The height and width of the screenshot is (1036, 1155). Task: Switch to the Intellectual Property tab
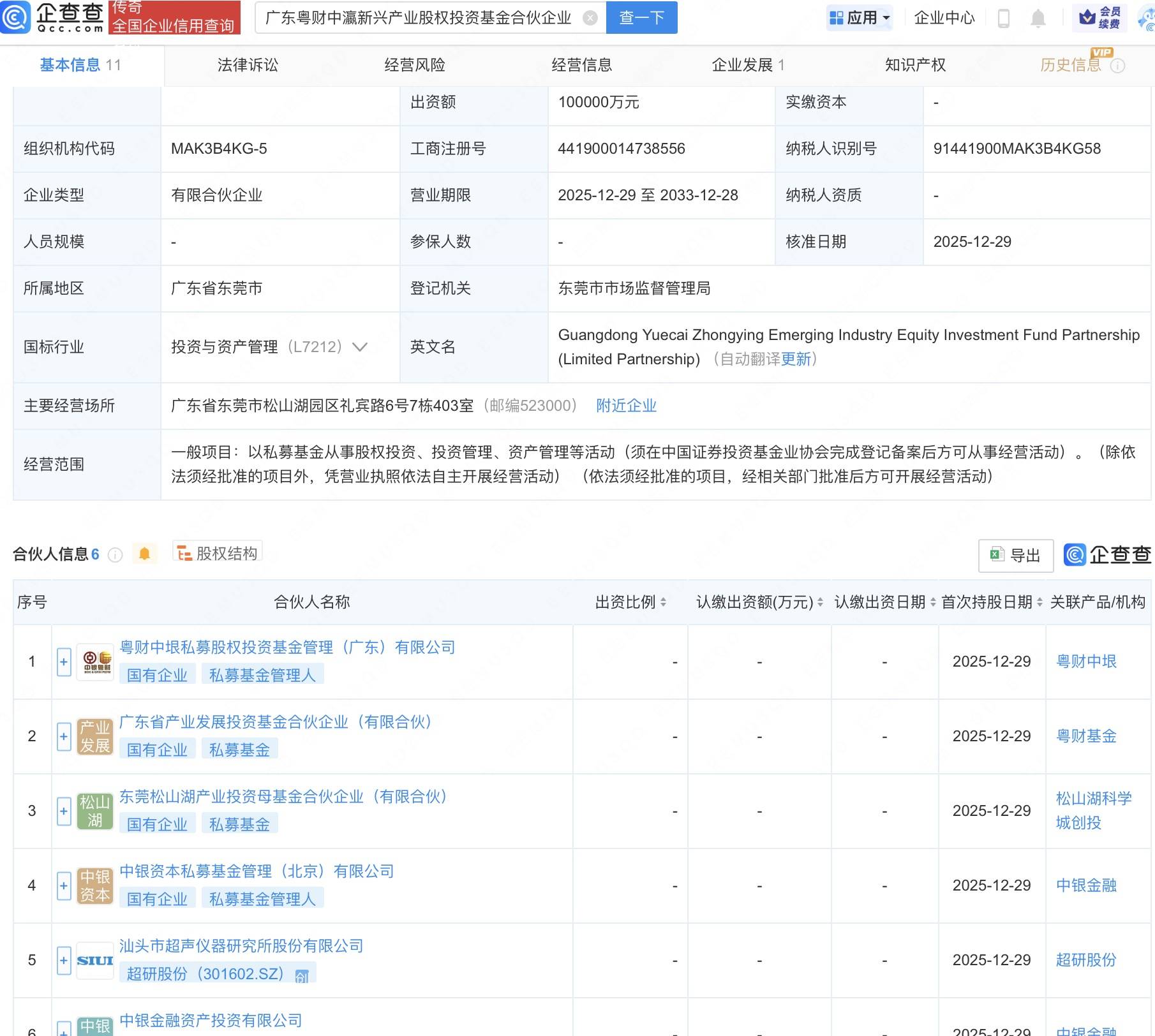pyautogui.click(x=914, y=65)
